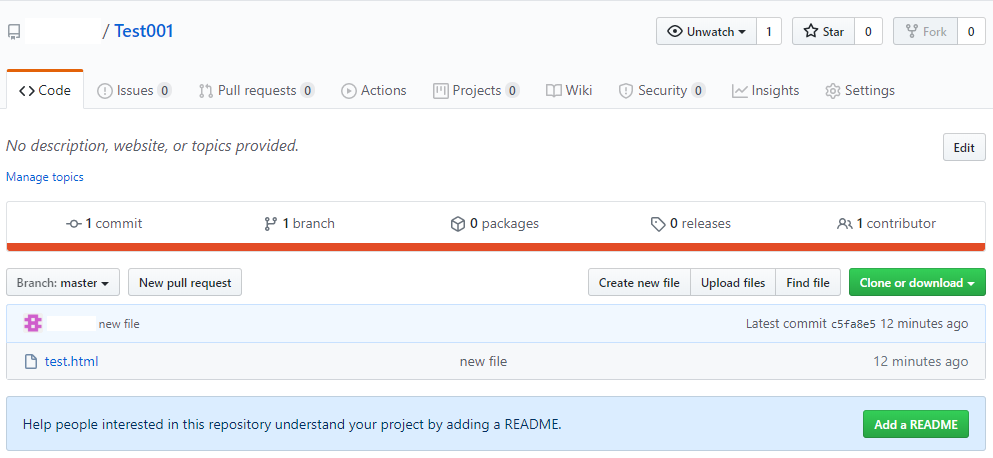Click the book icon on Wiki tab
Image resolution: width=993 pixels, height=458 pixels.
[x=554, y=91]
